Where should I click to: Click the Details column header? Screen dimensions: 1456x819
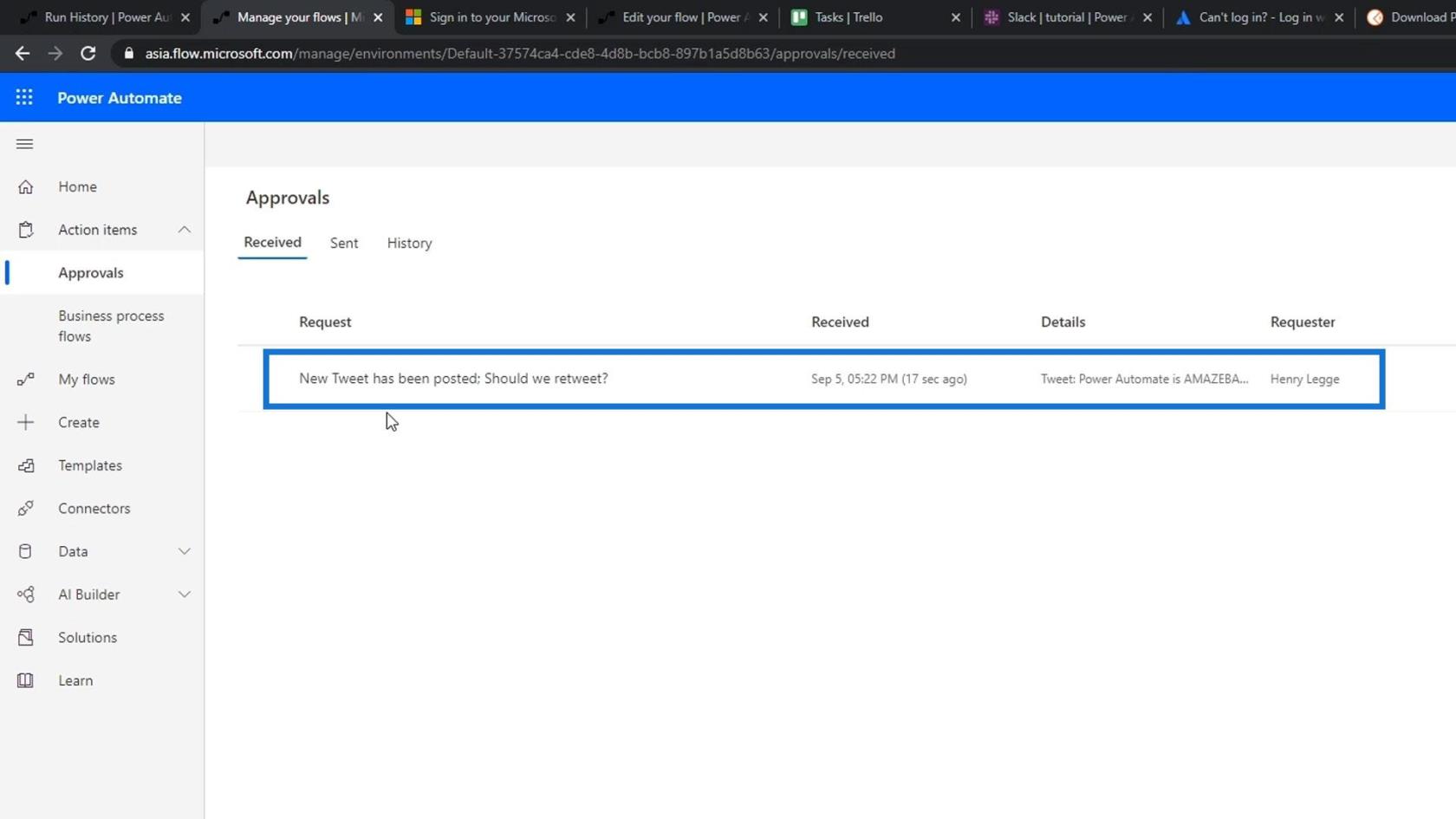pos(1063,322)
